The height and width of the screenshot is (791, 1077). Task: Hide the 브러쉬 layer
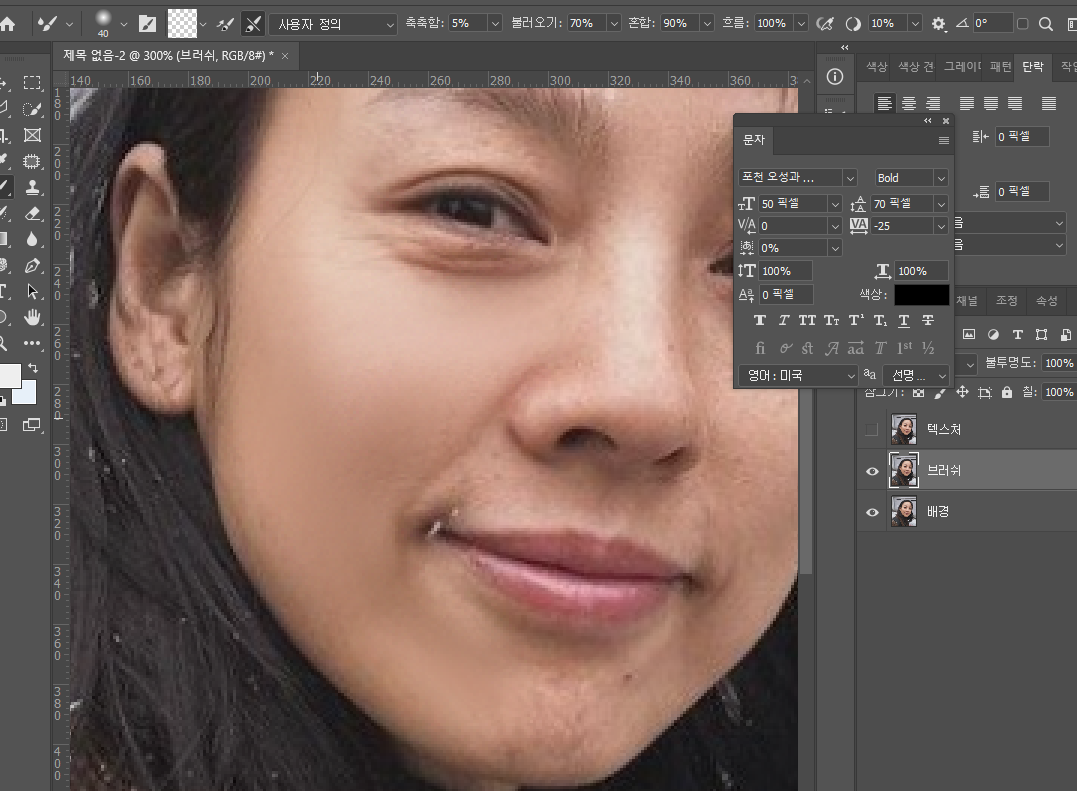(x=872, y=471)
